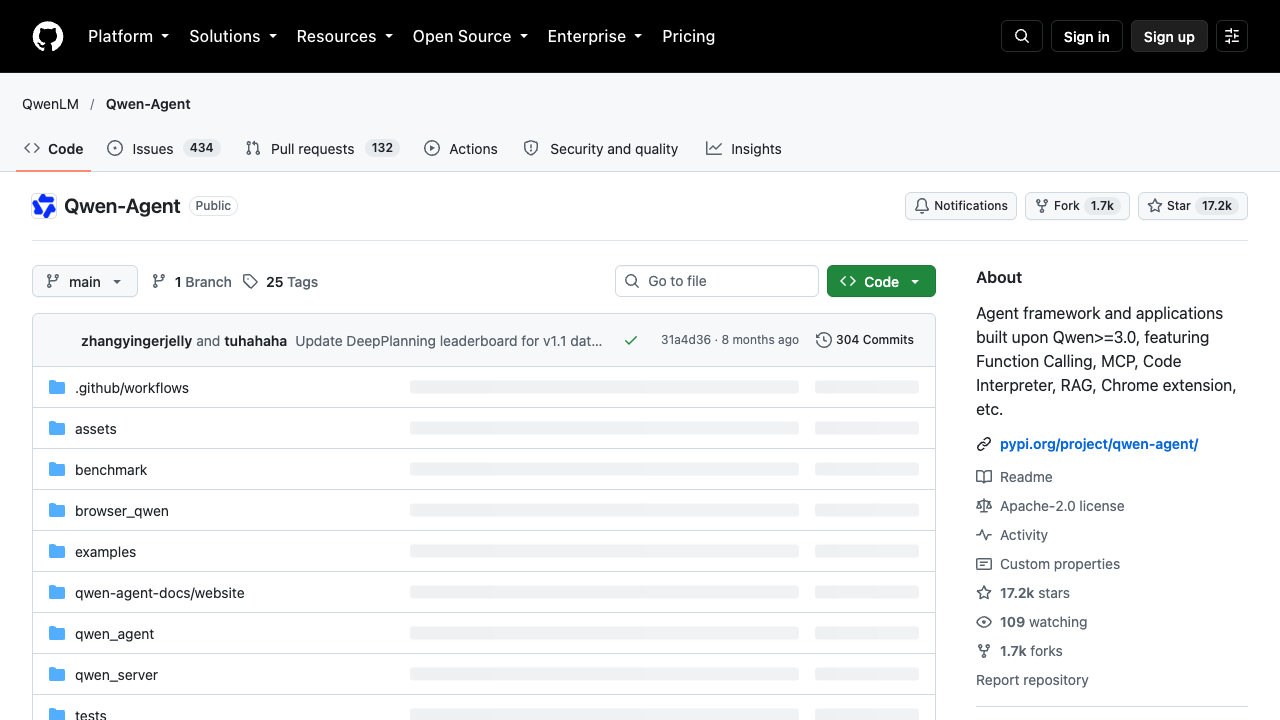Open the pypi.org/project/qwen-agent/ link

(1099, 444)
